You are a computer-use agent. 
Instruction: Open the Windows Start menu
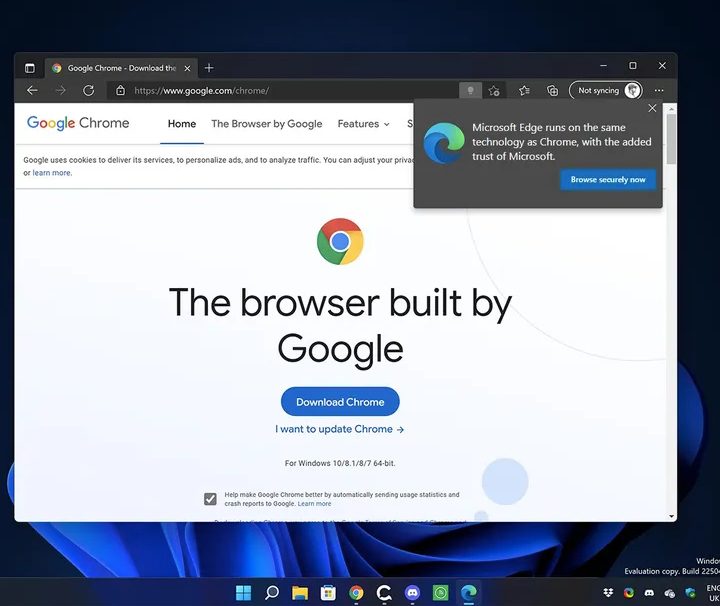243,593
